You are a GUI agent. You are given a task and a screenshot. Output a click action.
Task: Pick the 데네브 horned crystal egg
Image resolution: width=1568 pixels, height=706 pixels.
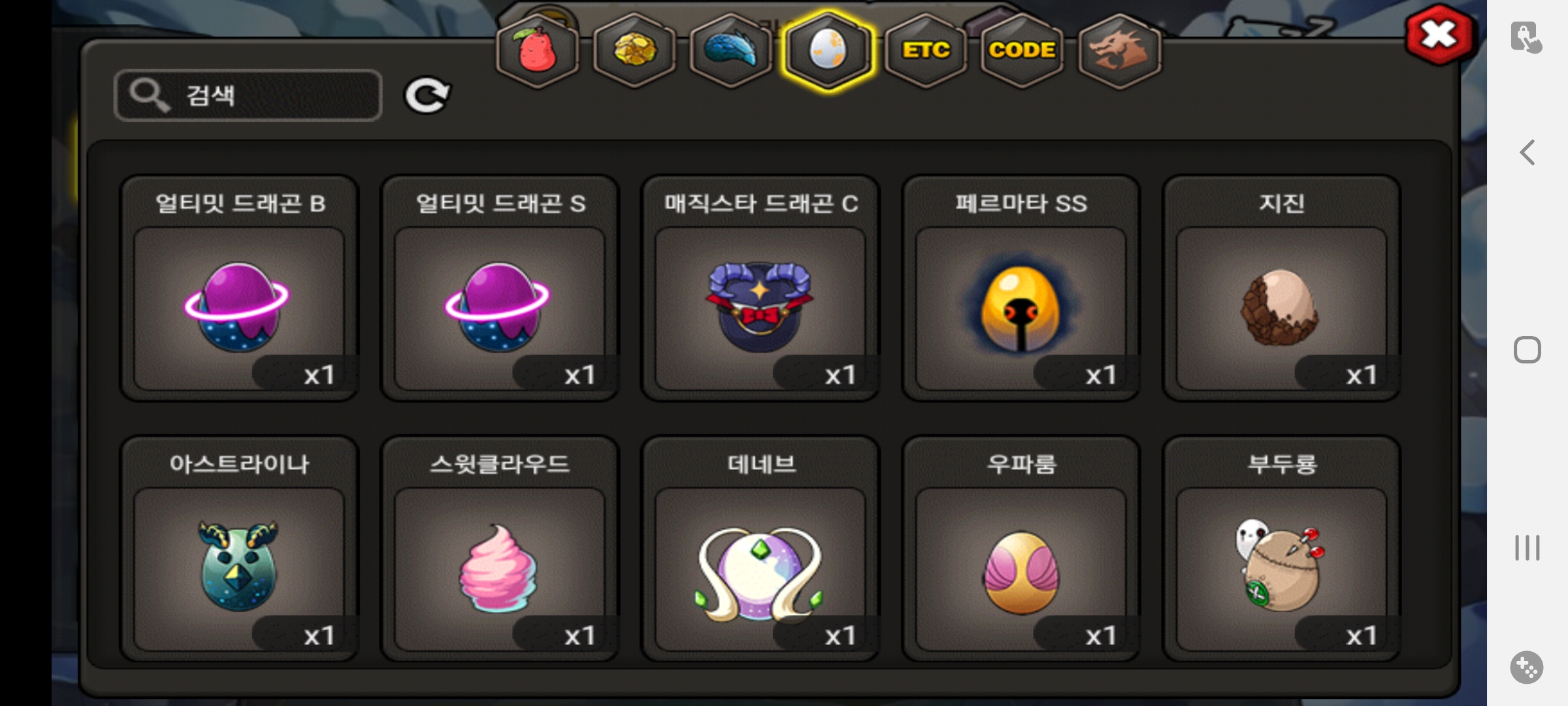click(760, 549)
